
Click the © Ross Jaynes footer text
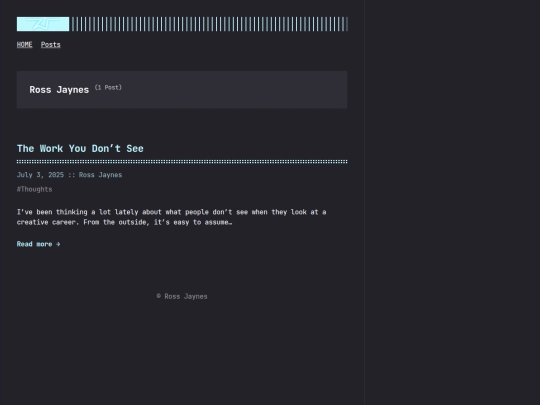point(182,297)
